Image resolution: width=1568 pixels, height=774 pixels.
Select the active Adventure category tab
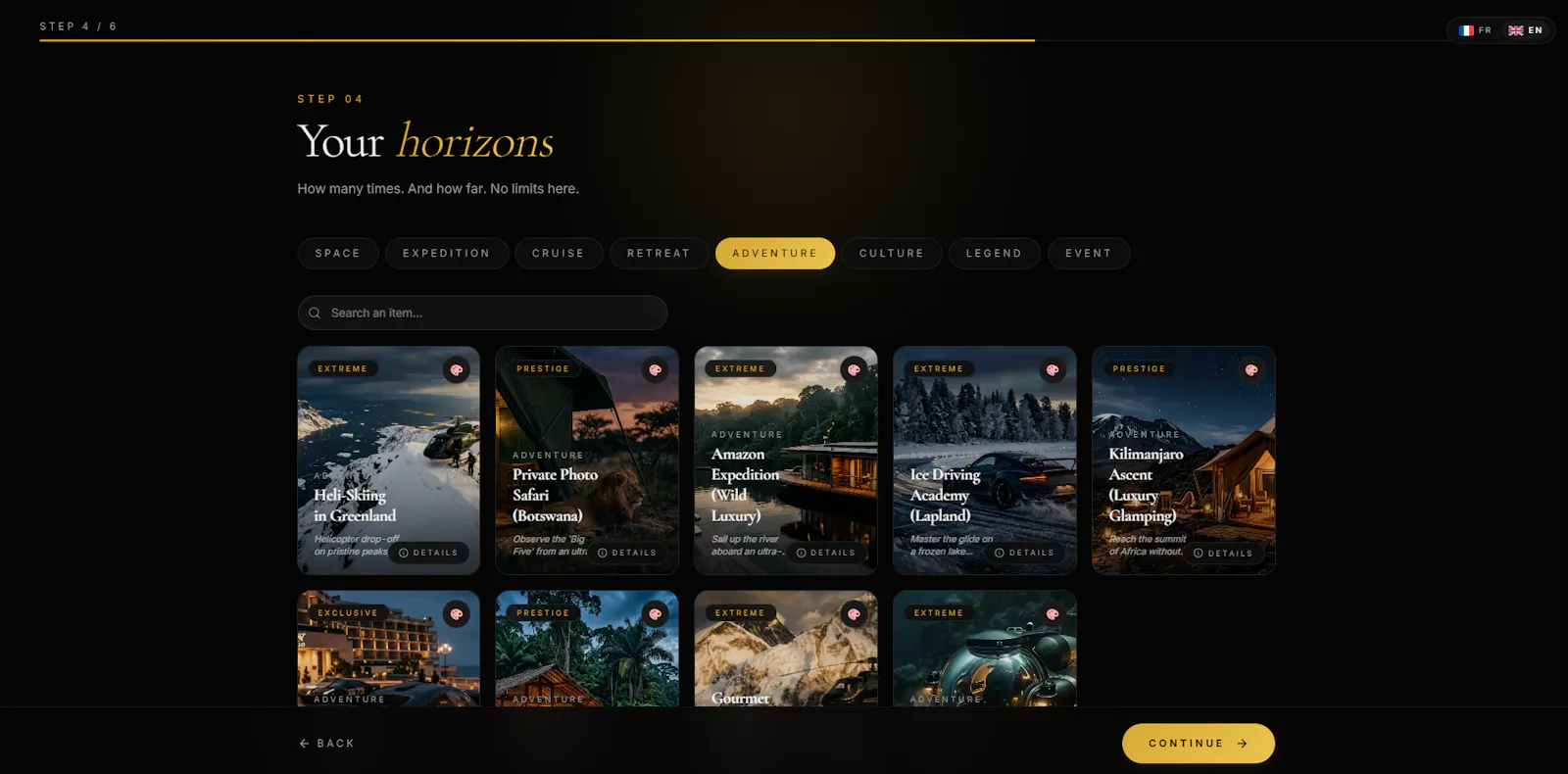pyautogui.click(x=775, y=254)
